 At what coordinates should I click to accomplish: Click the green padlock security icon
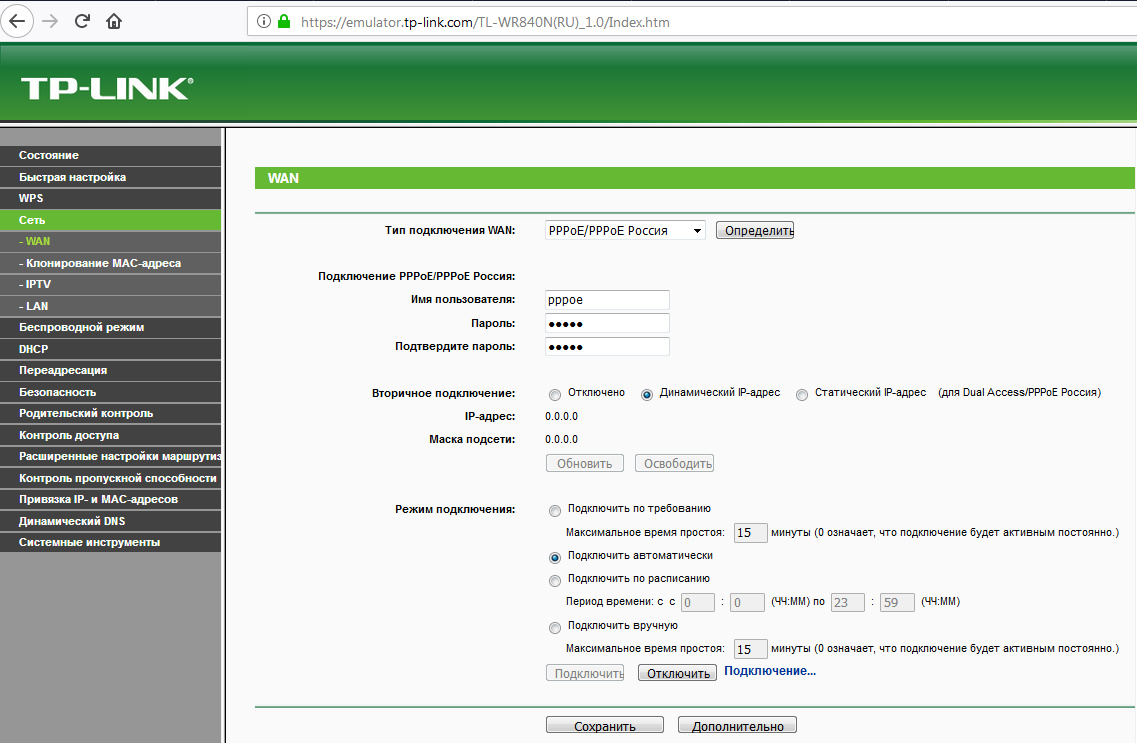284,22
